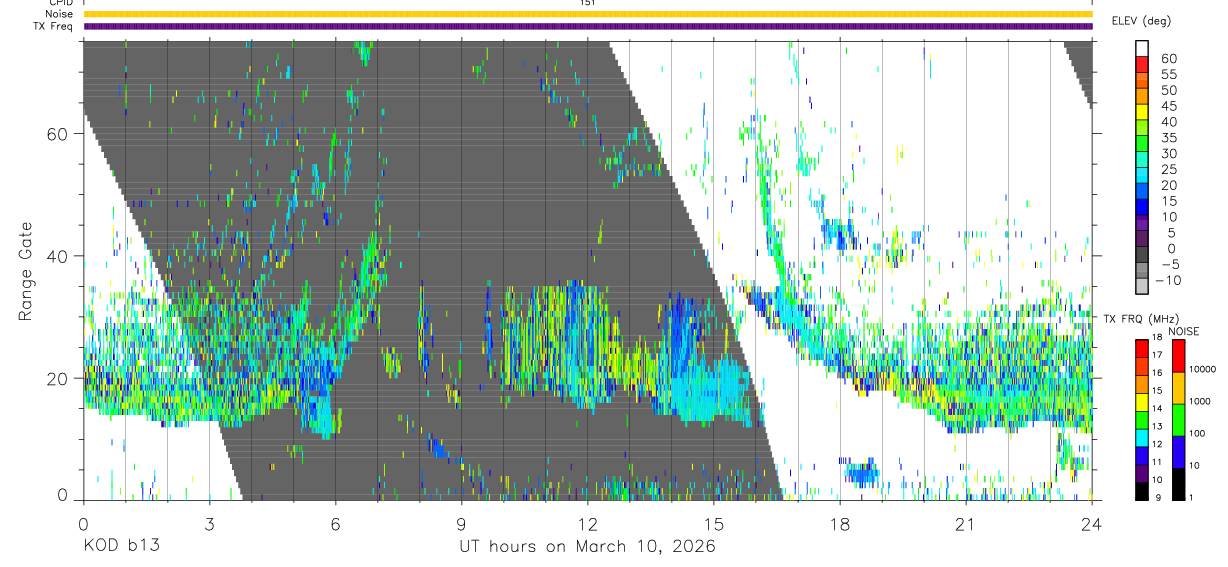1228x567 pixels.
Task: Click the '40' tick on Range Gate axis
Action: pyautogui.click(x=58, y=256)
